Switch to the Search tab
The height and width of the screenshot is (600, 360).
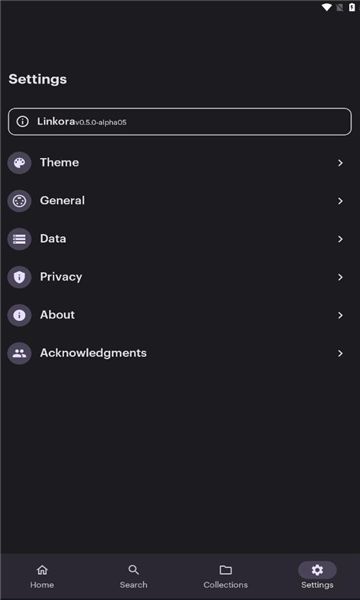[134, 576]
